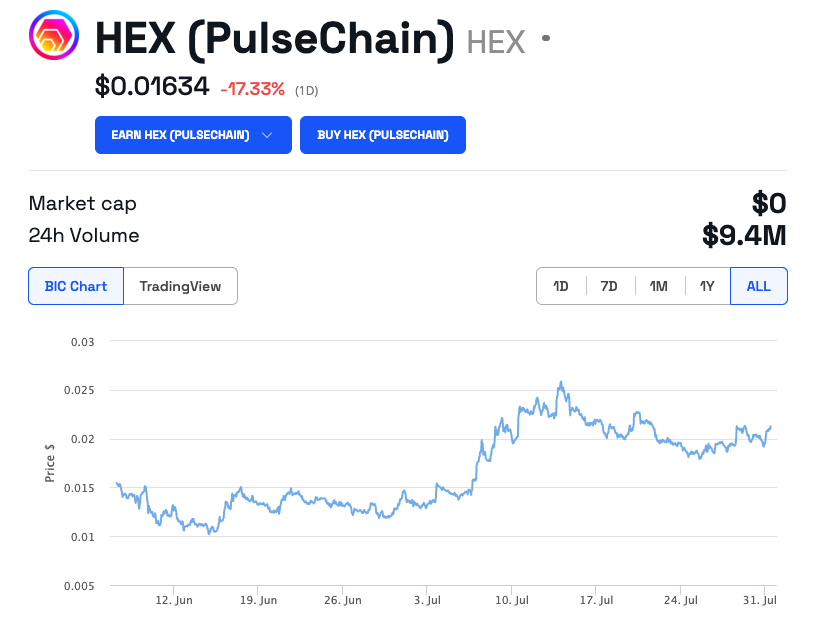
Task: Select the 1M time range
Action: [659, 286]
